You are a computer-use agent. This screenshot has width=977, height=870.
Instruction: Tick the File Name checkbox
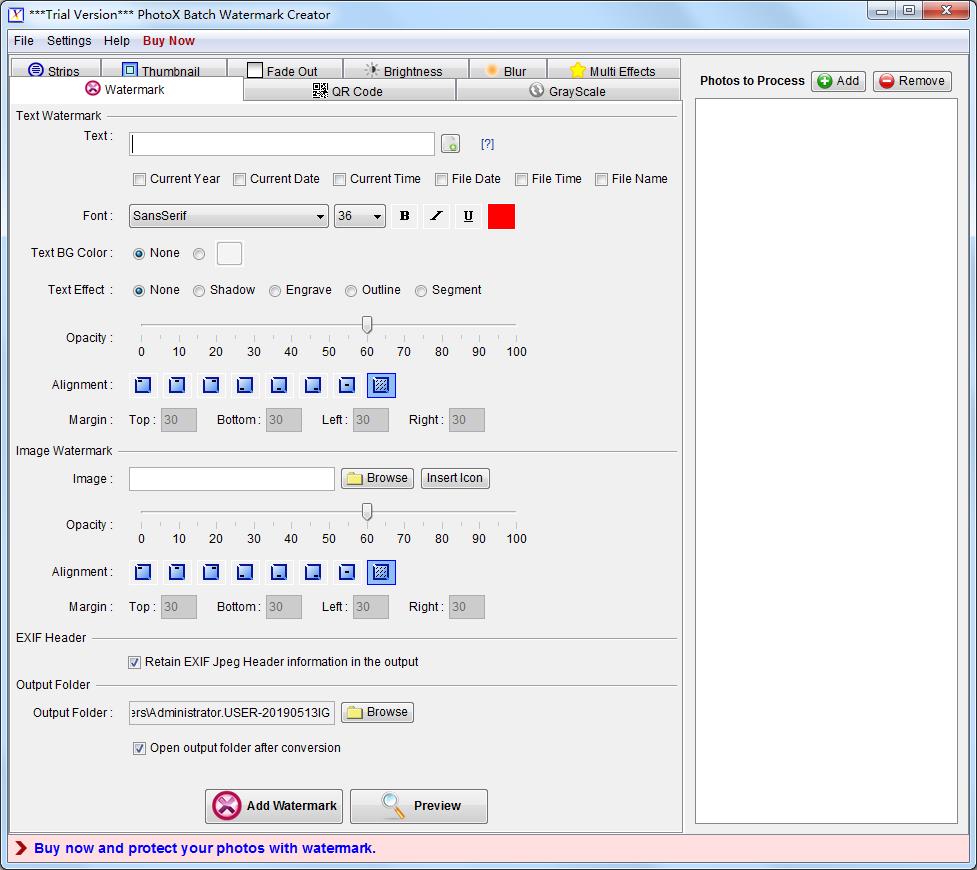pyautogui.click(x=601, y=179)
